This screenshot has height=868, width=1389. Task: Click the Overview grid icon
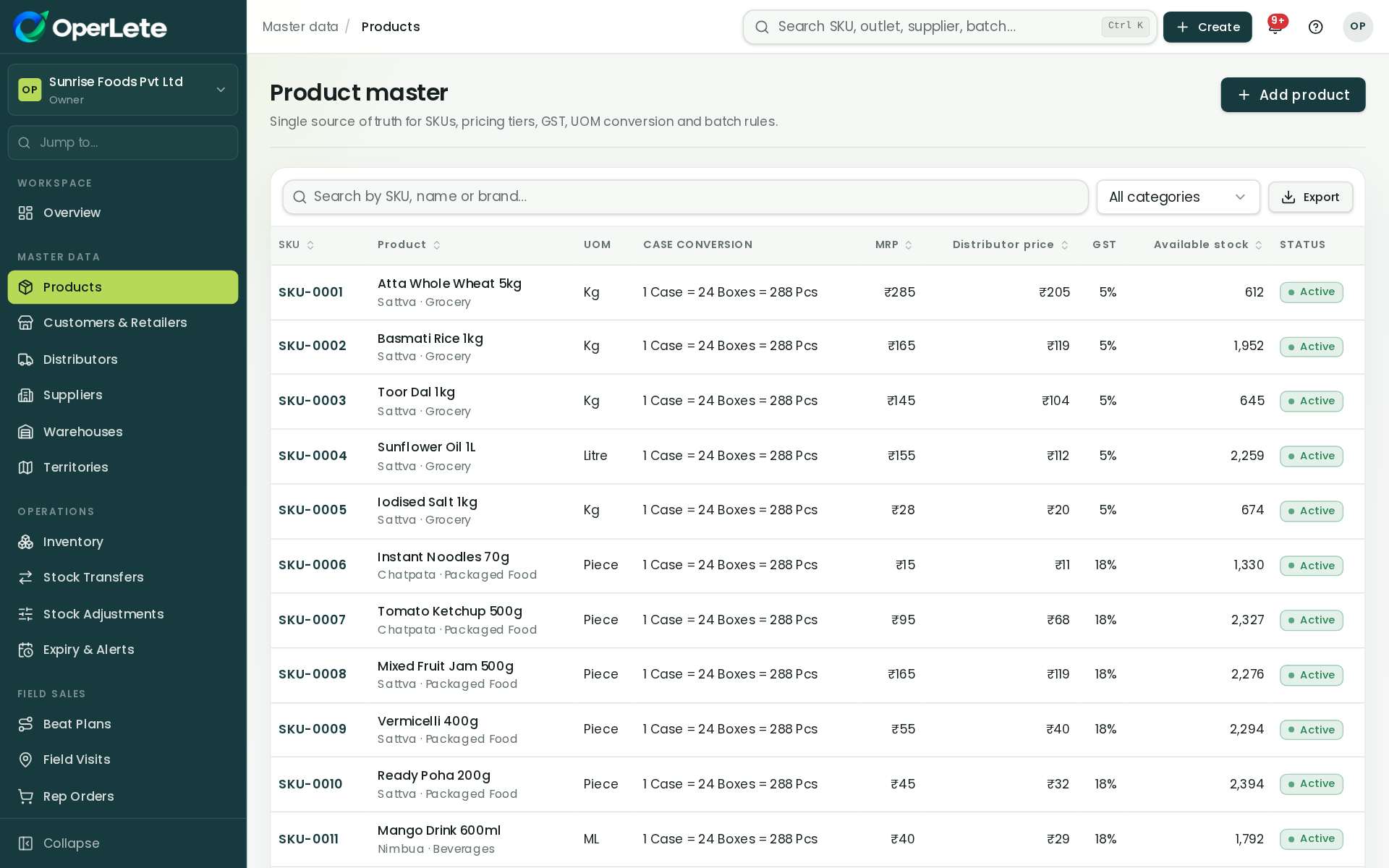[x=26, y=213]
